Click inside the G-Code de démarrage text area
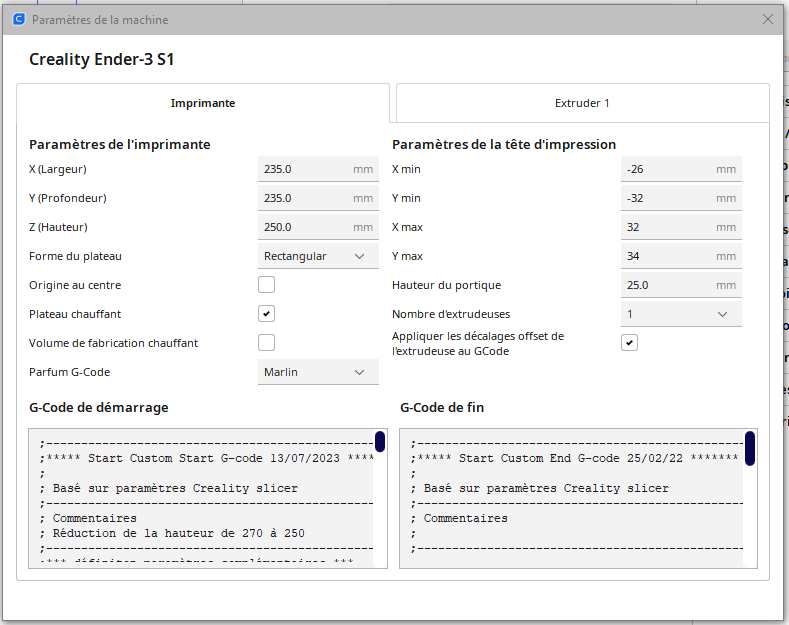 tap(208, 499)
